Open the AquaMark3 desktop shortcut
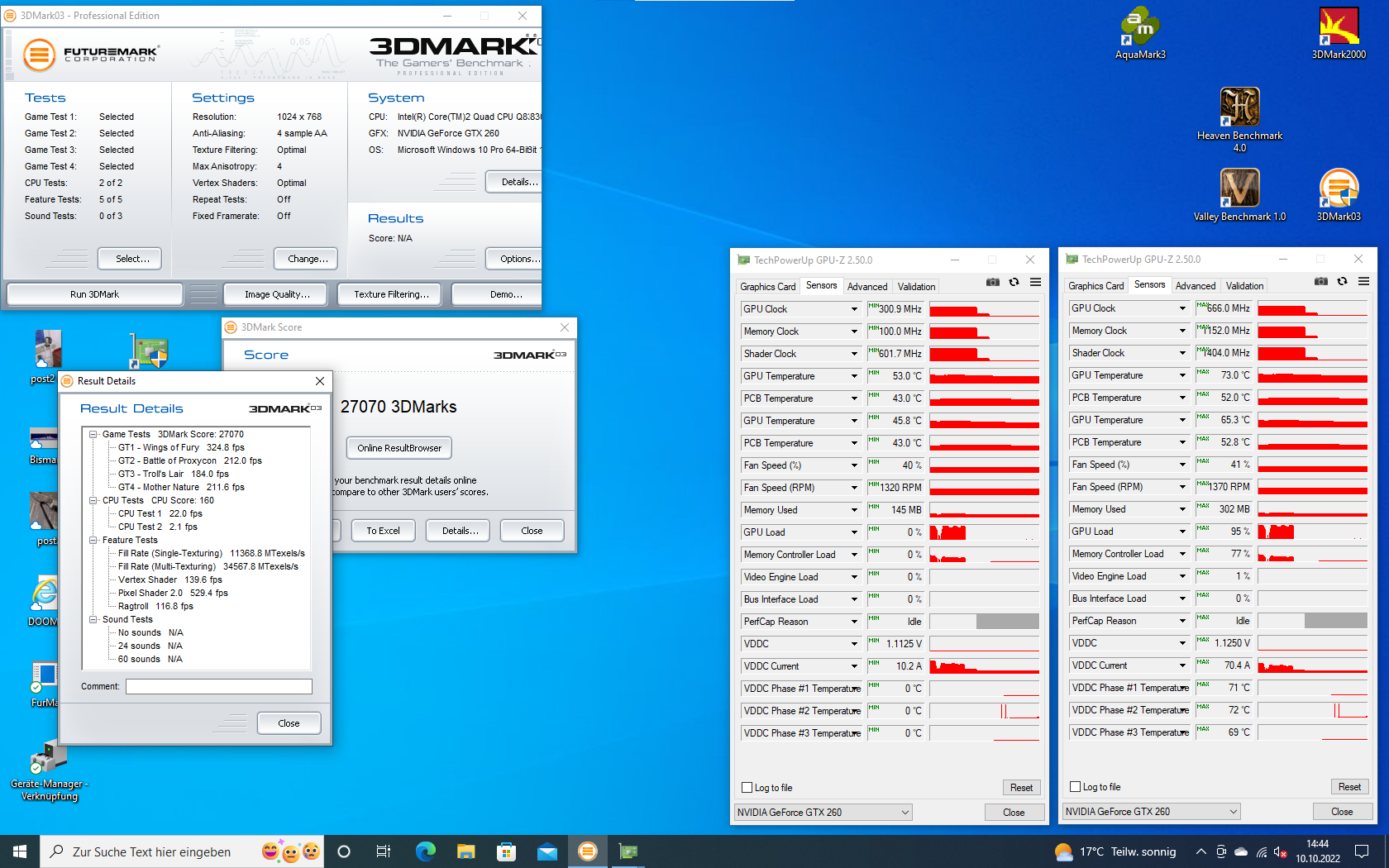 pyautogui.click(x=1140, y=33)
